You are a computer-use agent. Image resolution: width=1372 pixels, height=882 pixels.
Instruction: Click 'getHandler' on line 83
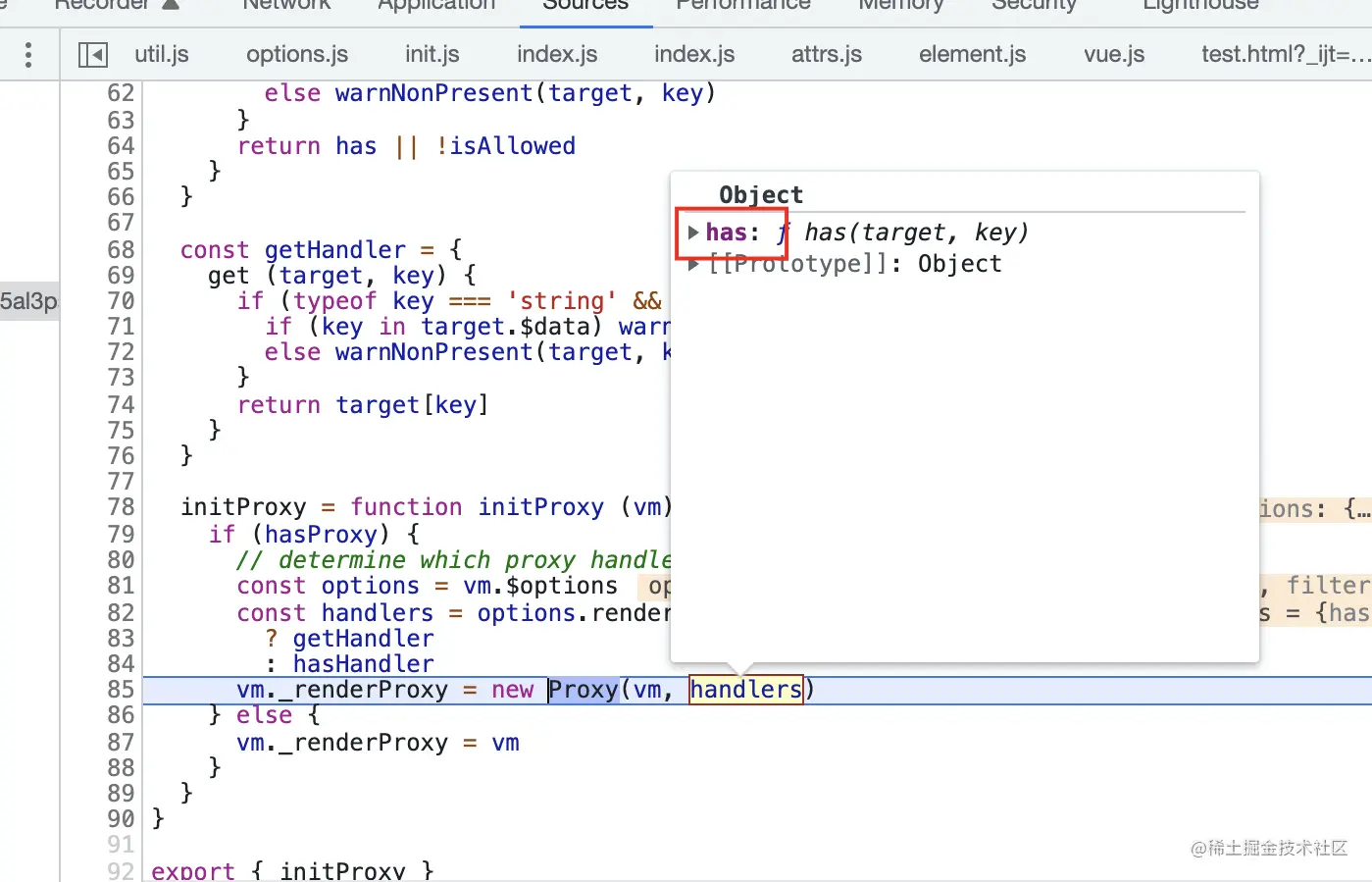[x=364, y=639]
